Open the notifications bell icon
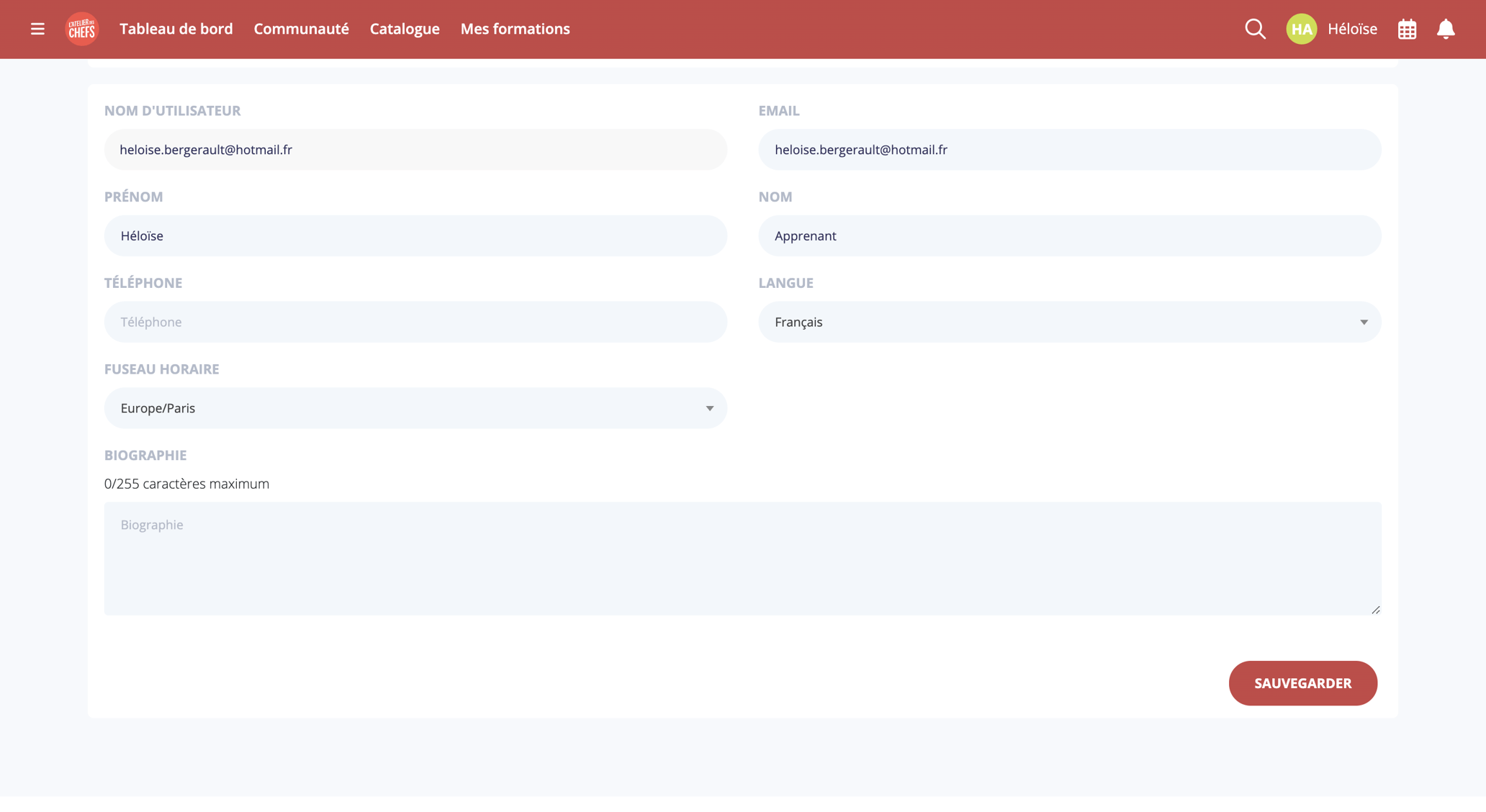 click(x=1446, y=29)
